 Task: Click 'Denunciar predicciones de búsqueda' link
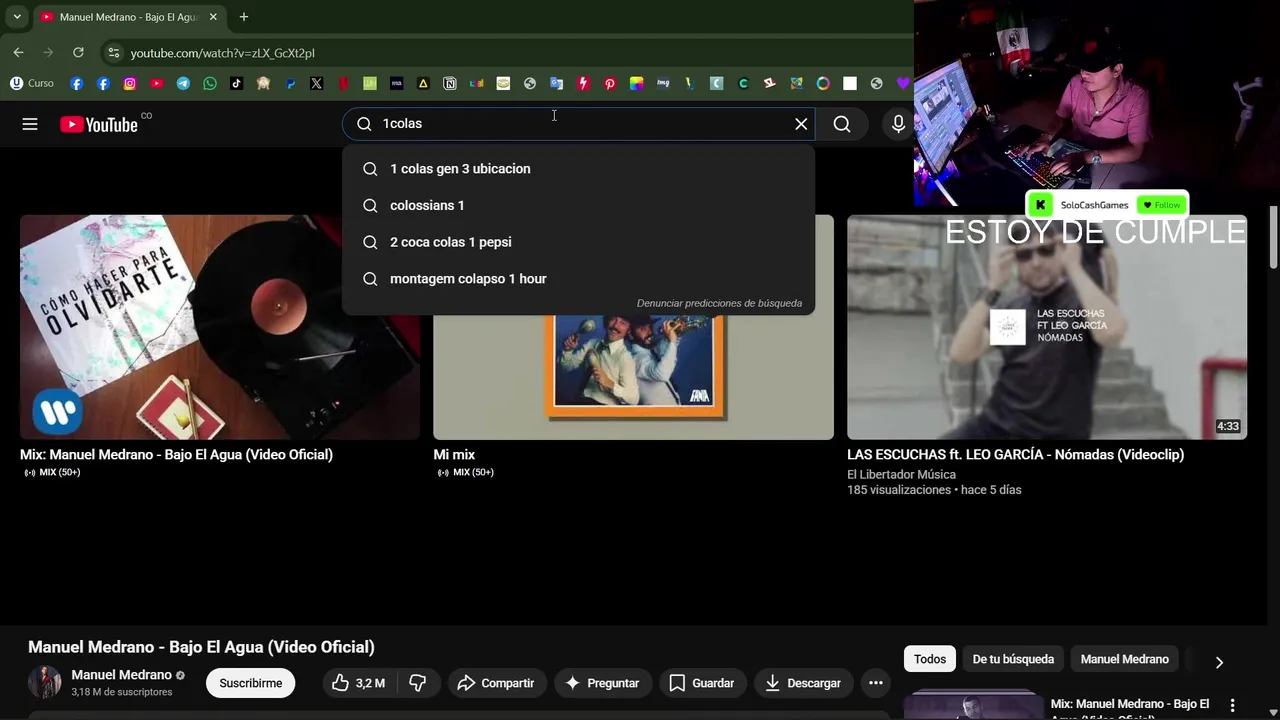pyautogui.click(x=719, y=303)
